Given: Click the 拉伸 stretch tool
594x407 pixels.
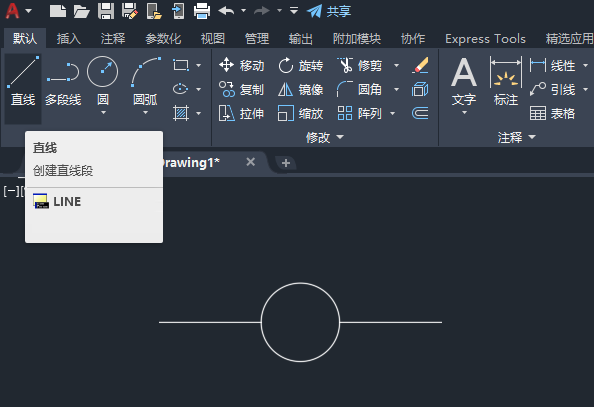Looking at the screenshot, I should 242,113.
